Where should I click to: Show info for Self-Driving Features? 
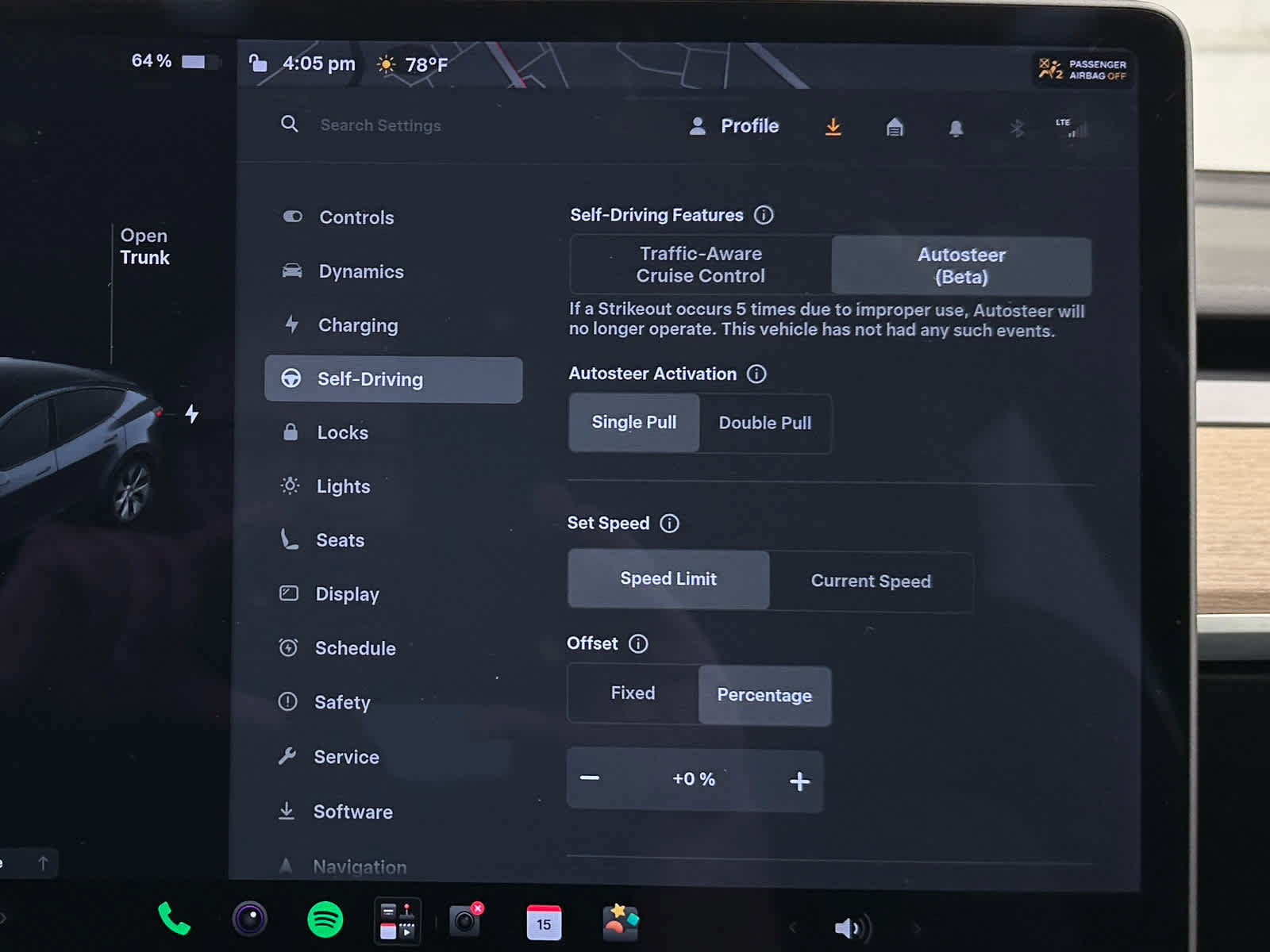764,215
